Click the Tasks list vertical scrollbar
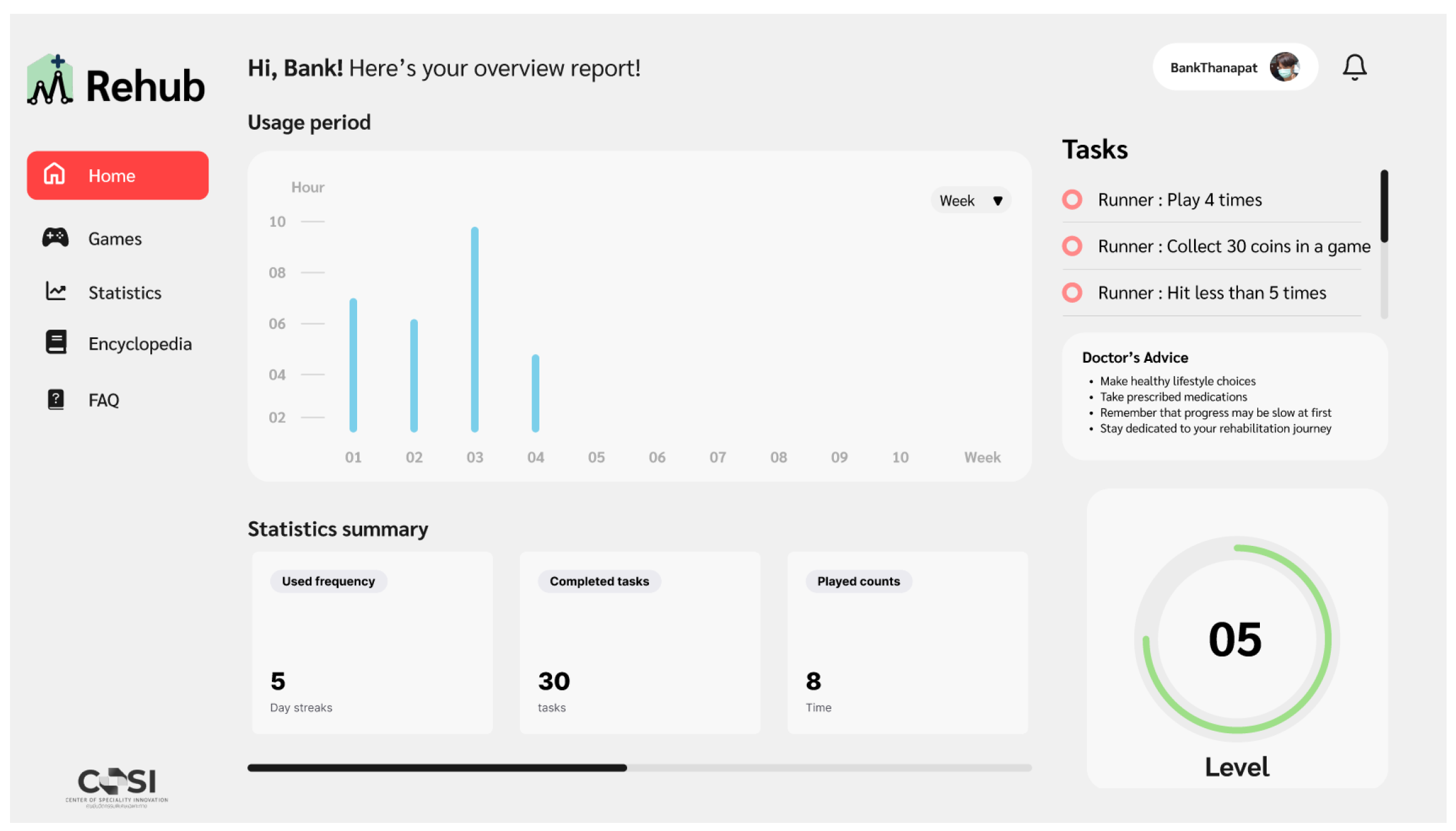 (x=1384, y=207)
